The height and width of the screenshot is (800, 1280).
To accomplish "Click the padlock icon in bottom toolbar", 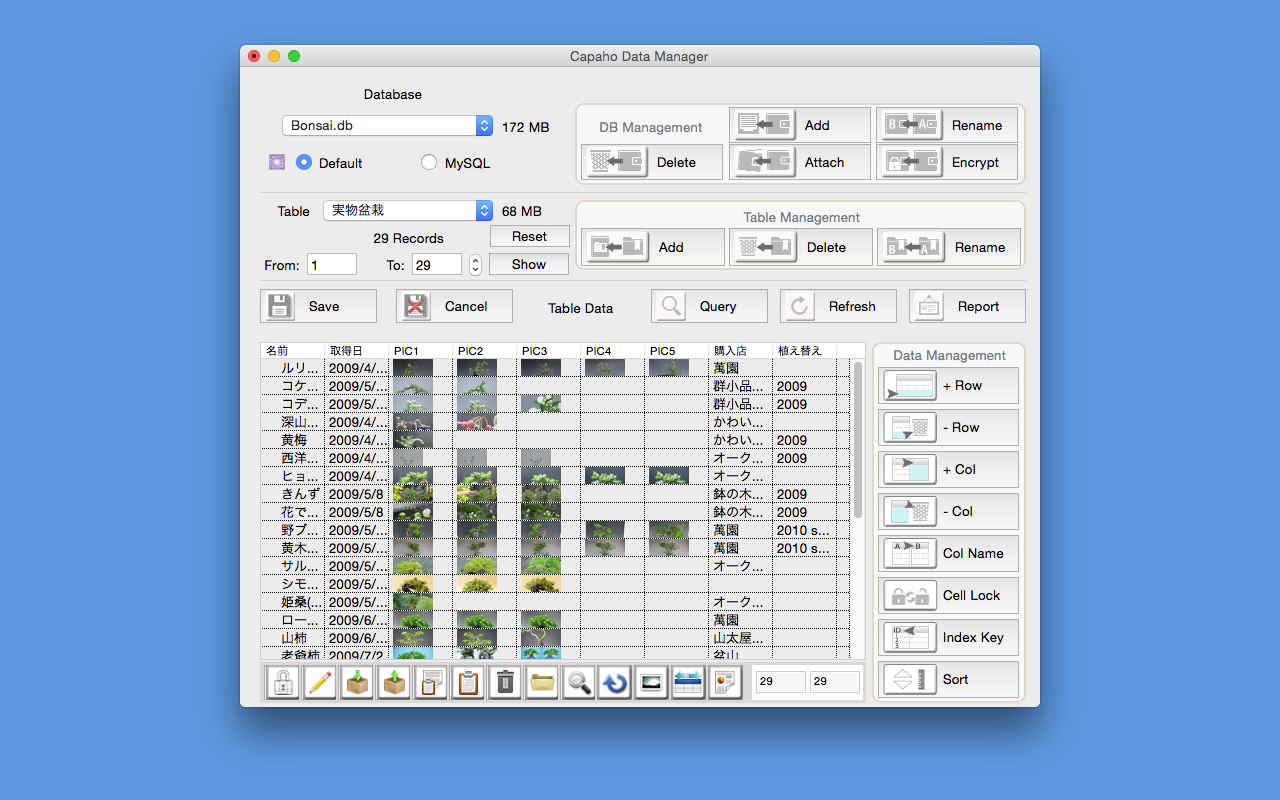I will point(283,683).
